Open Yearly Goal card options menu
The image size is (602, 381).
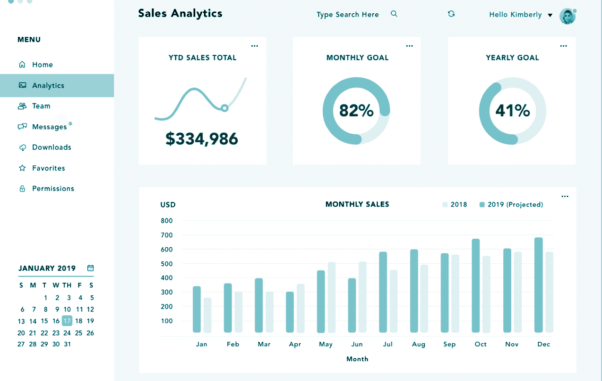tap(563, 46)
